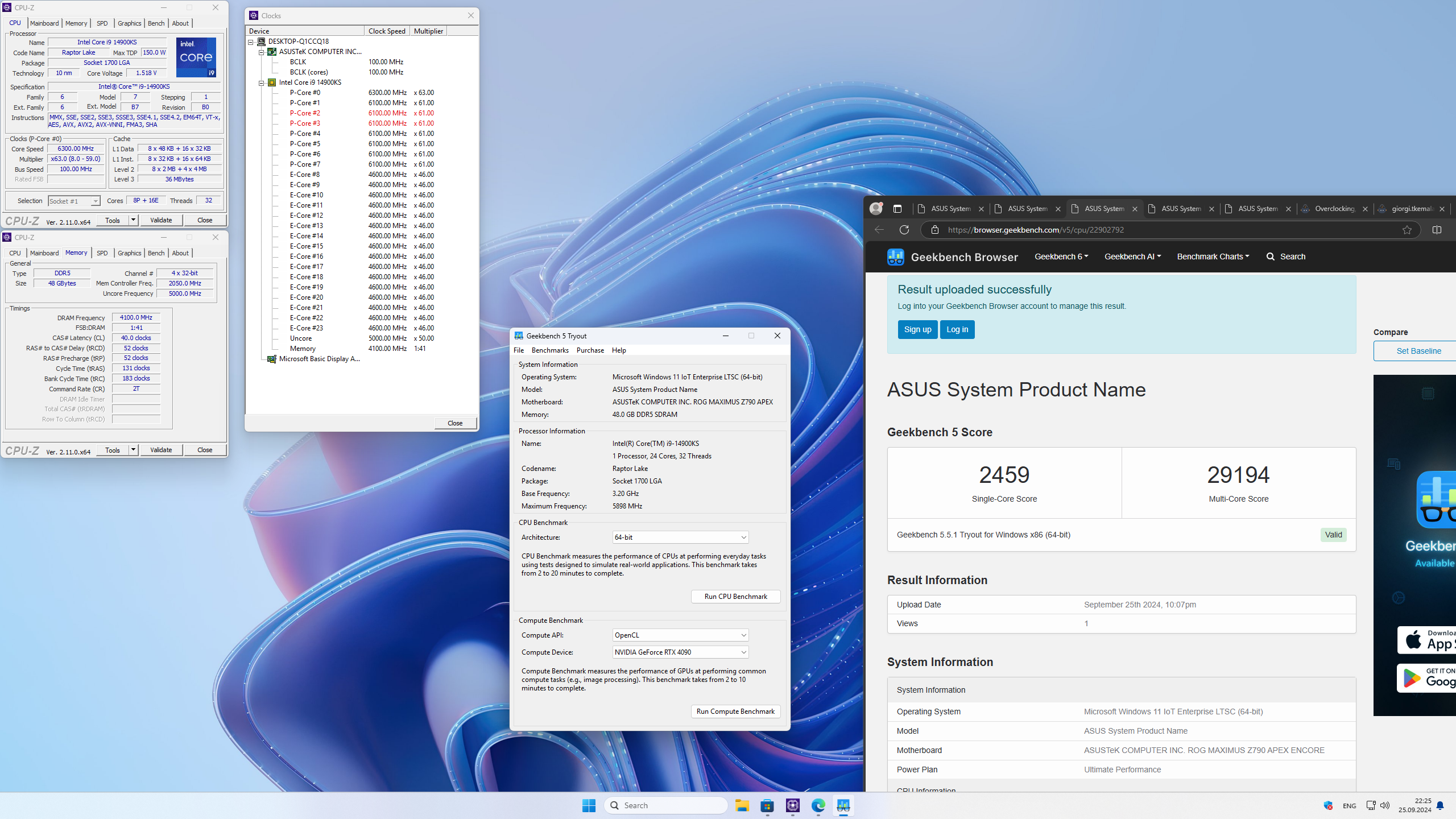Click the Google Play badge

coord(1426,678)
